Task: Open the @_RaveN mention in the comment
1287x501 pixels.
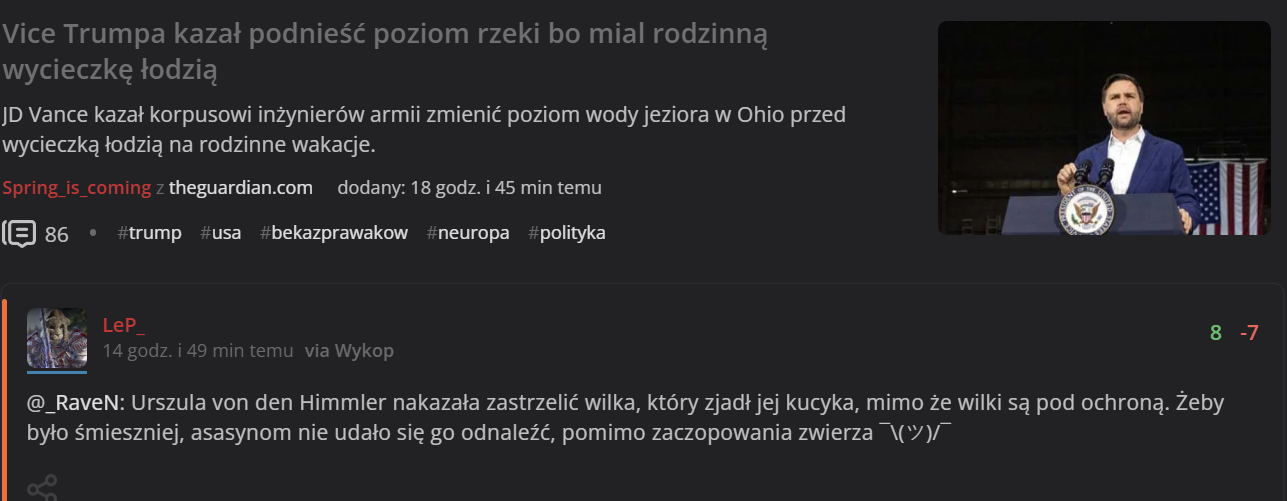Action: click(x=74, y=404)
